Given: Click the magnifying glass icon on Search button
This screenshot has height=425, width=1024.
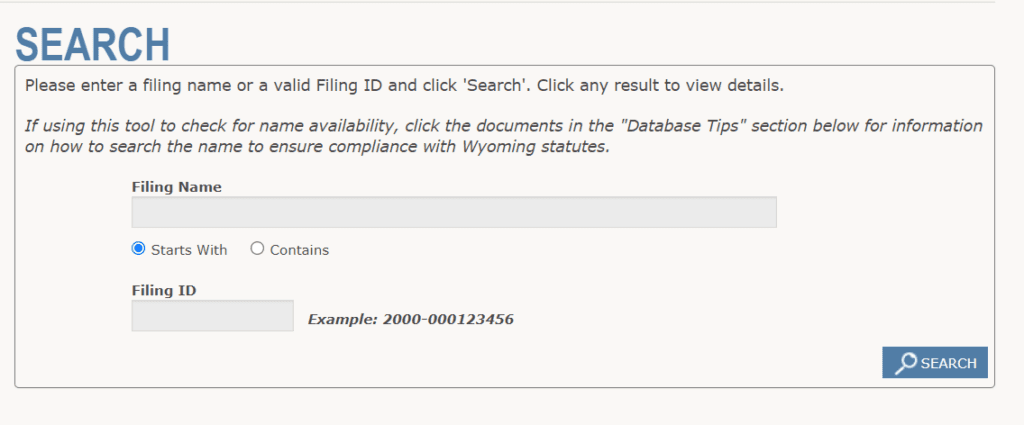Looking at the screenshot, I should tap(906, 363).
